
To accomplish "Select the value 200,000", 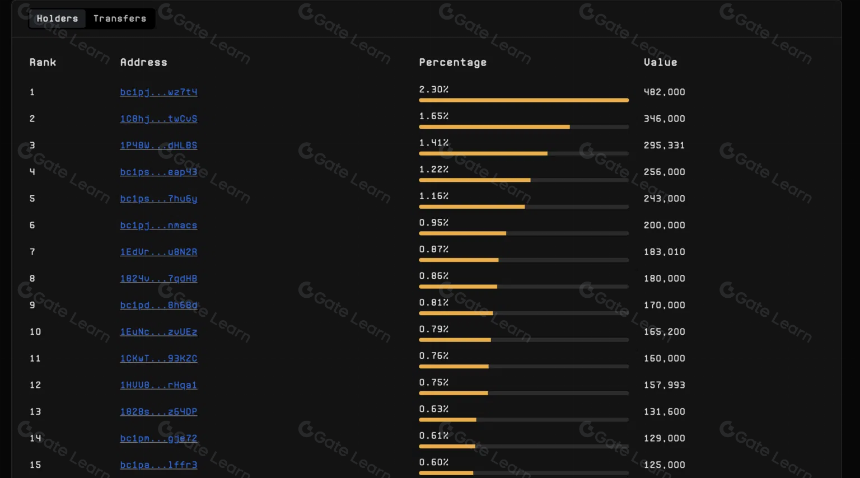I will [x=664, y=225].
